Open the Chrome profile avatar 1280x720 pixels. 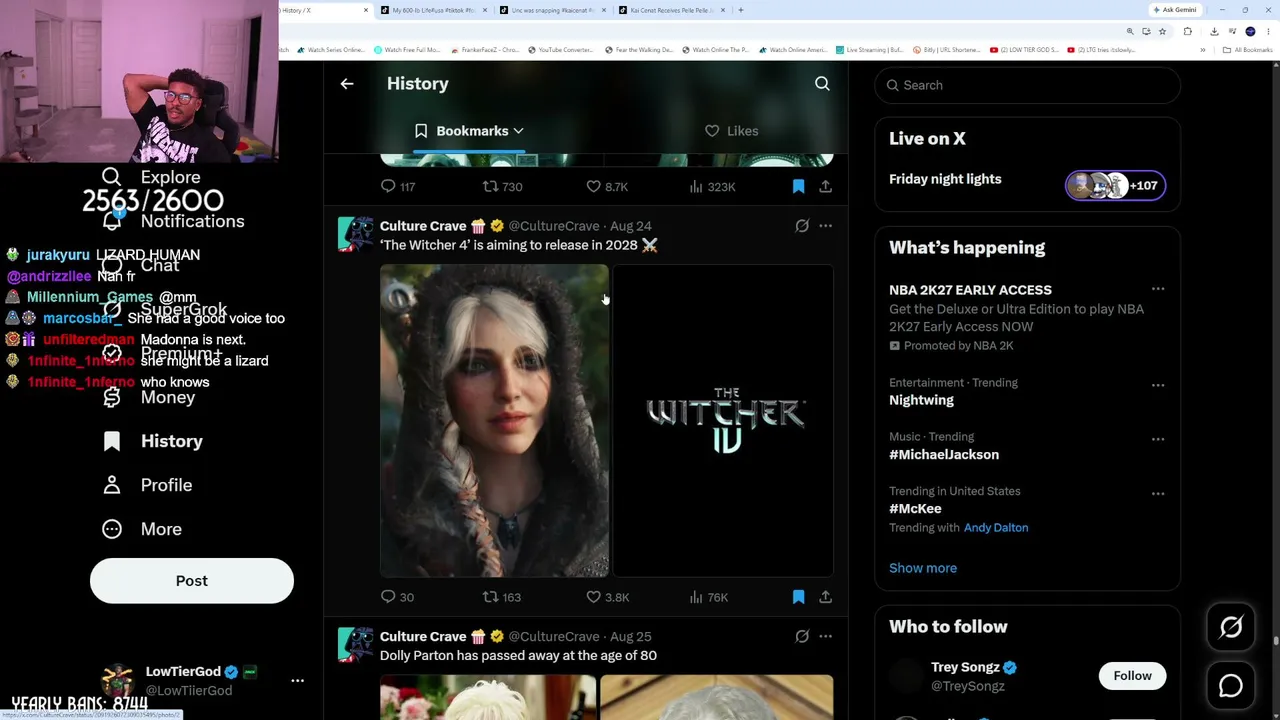[1250, 31]
